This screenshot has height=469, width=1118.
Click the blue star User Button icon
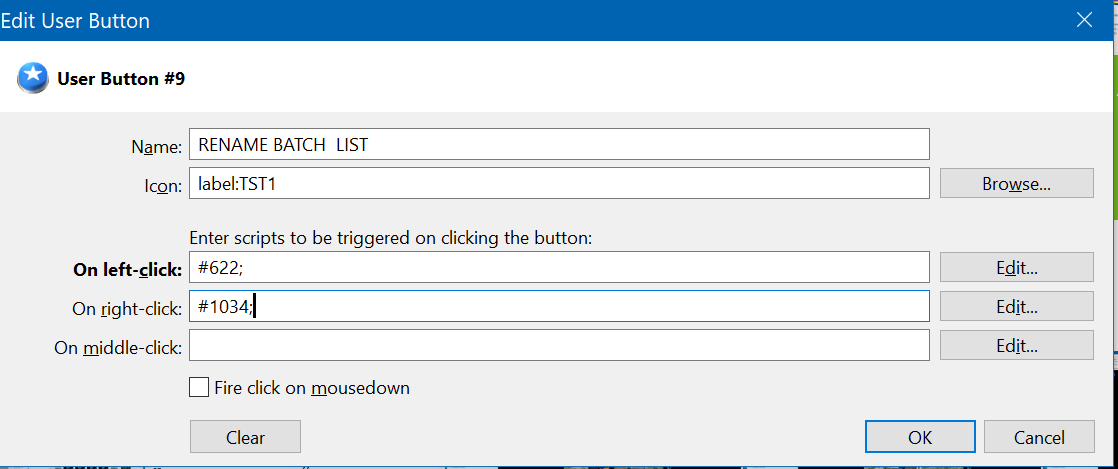click(33, 78)
